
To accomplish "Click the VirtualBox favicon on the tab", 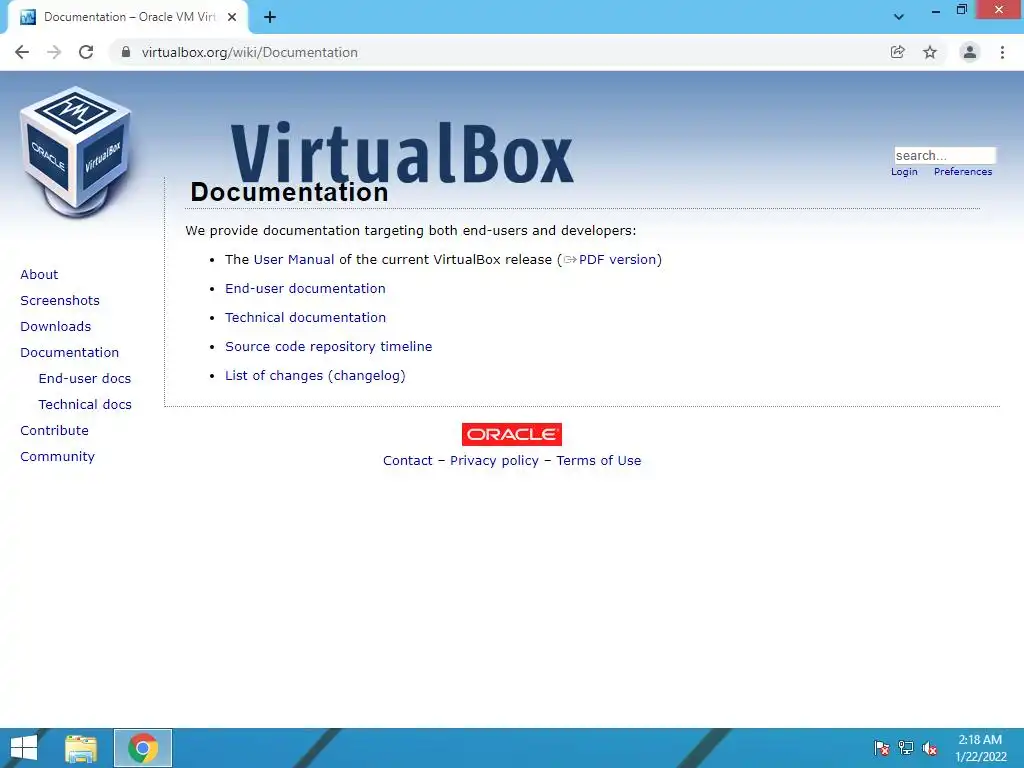I will 28,18.
